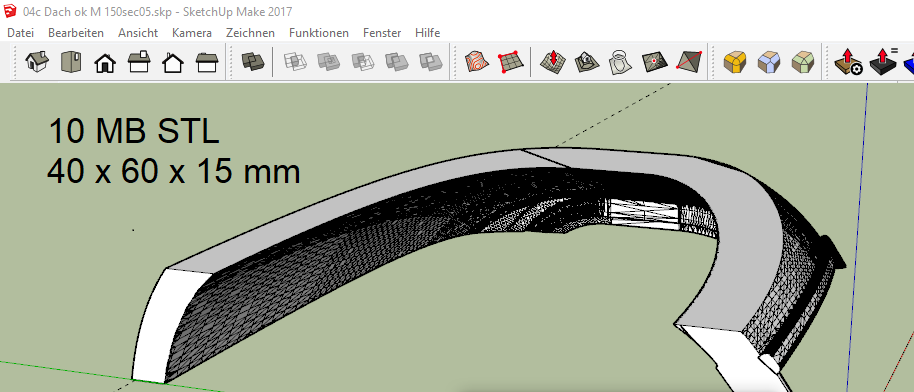
Task: Select the Flip Edge sandbox tool
Action: (x=688, y=61)
